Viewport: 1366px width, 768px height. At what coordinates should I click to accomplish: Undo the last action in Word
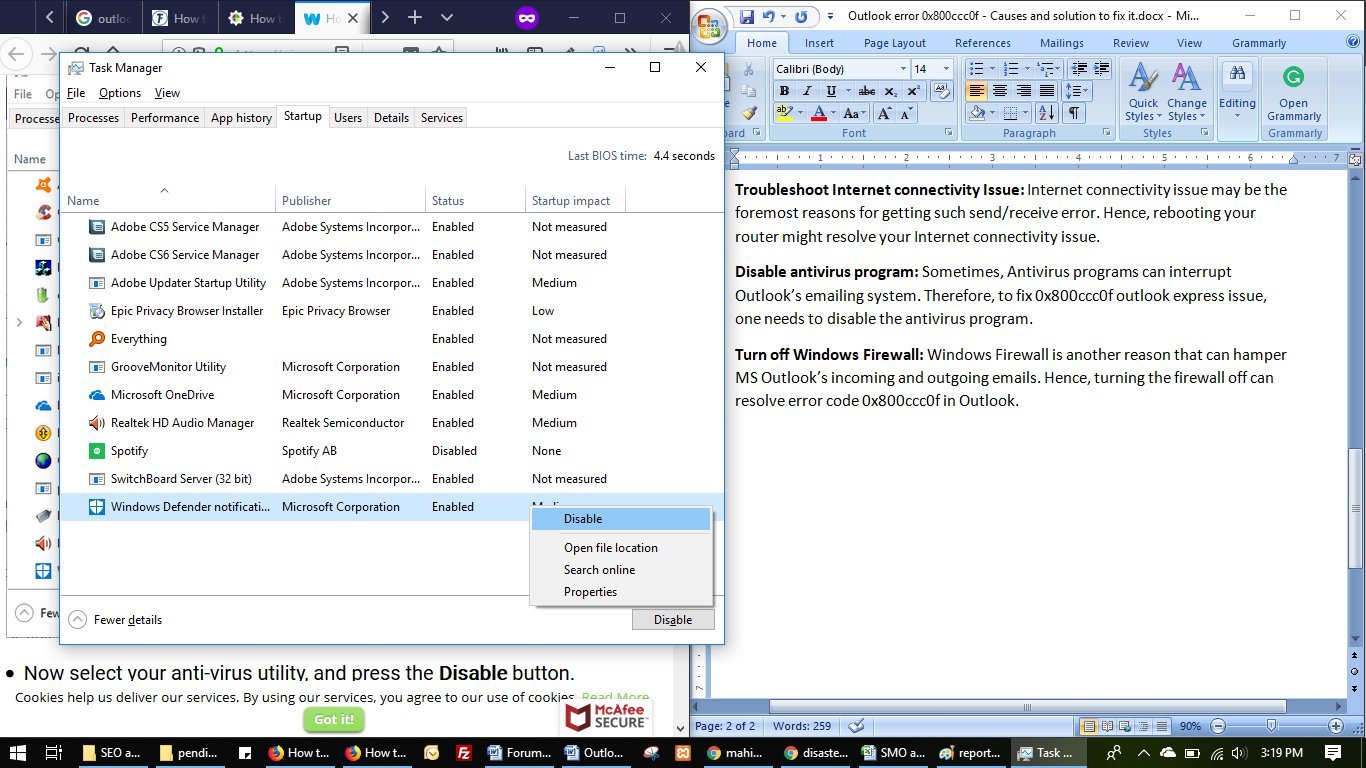(x=769, y=16)
